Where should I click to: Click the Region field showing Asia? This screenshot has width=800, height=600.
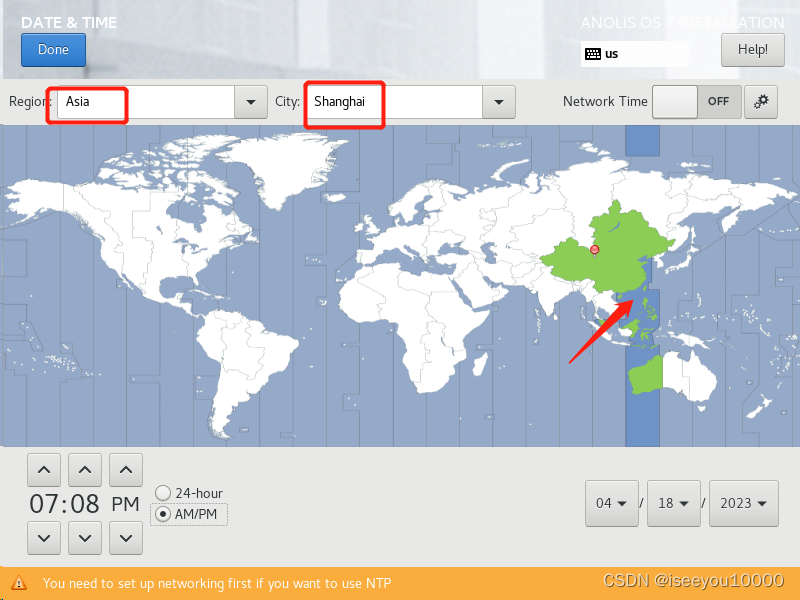click(146, 102)
